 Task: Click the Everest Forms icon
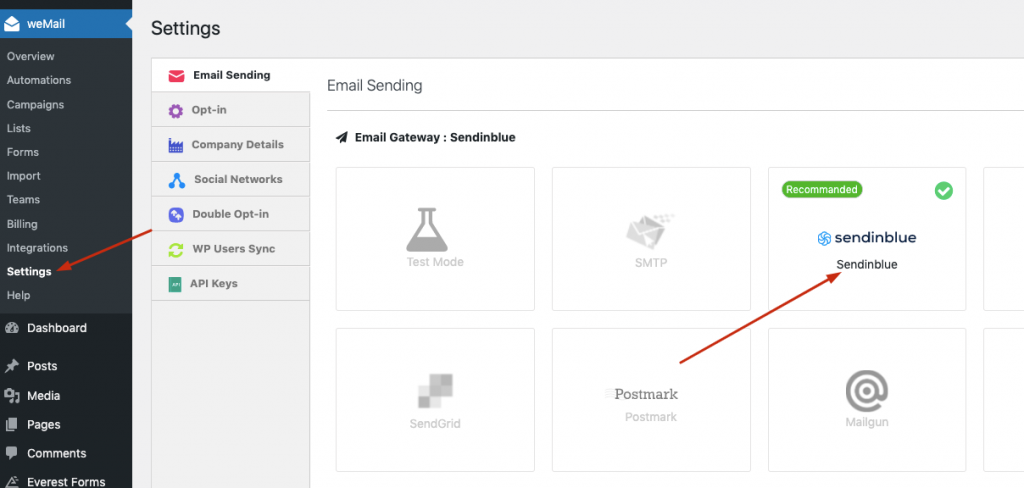[11, 481]
